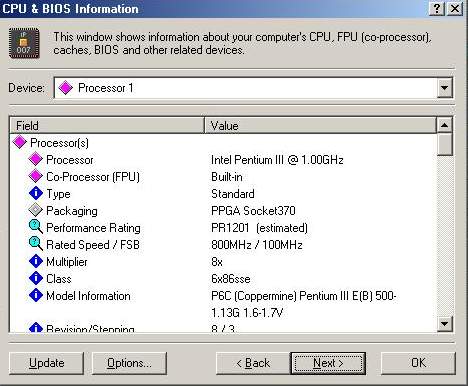This screenshot has width=468, height=386.
Task: Select the Multiplier field label
Action: point(67,262)
